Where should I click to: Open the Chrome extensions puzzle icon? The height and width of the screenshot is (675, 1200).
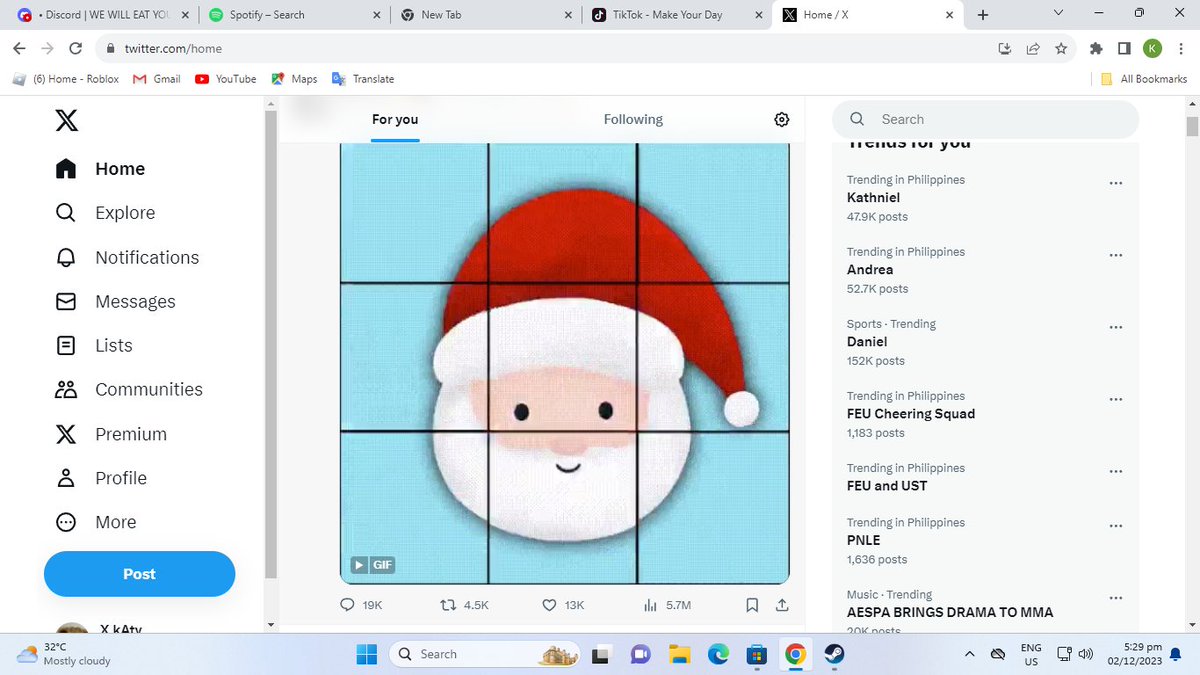tap(1097, 48)
